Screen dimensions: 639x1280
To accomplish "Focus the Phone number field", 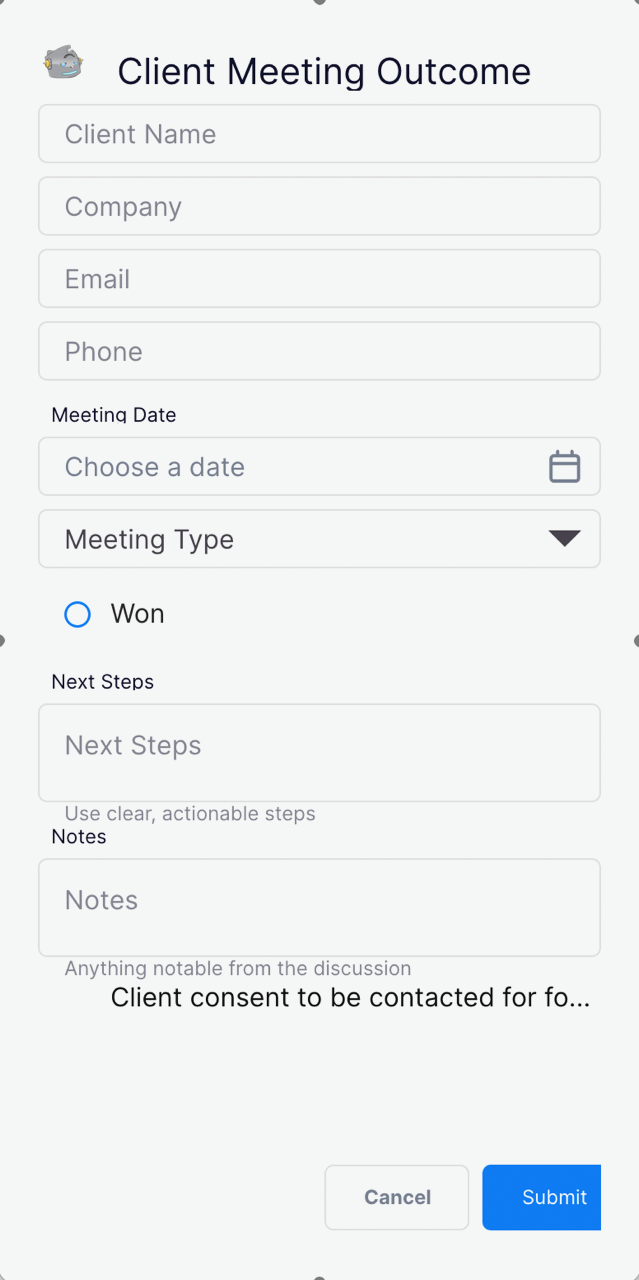I will click(x=319, y=352).
